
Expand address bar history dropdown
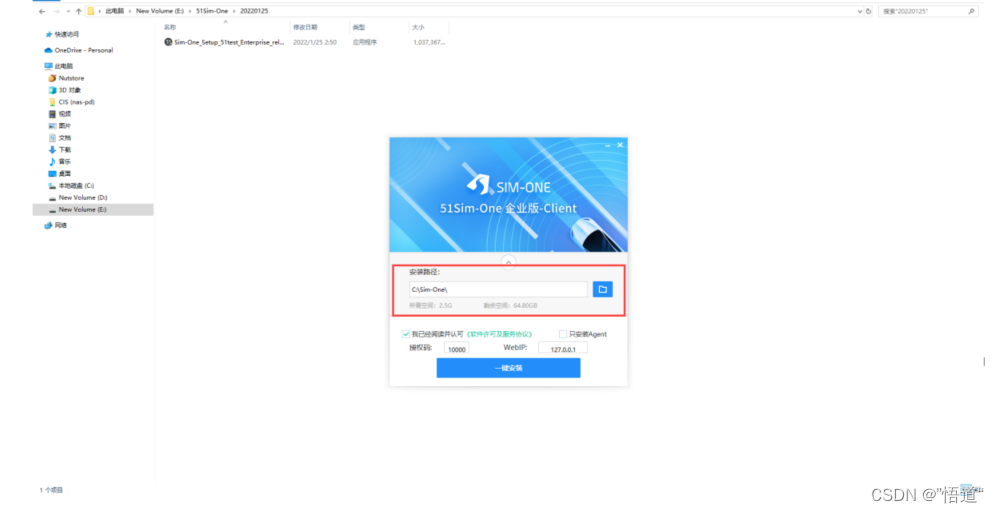pyautogui.click(x=859, y=11)
